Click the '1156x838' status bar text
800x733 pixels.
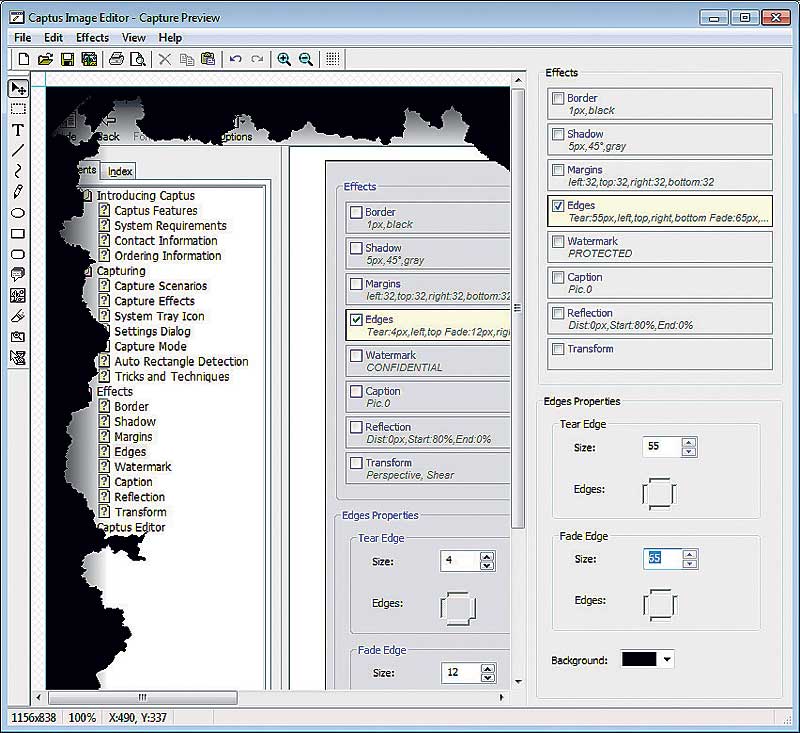click(34, 718)
